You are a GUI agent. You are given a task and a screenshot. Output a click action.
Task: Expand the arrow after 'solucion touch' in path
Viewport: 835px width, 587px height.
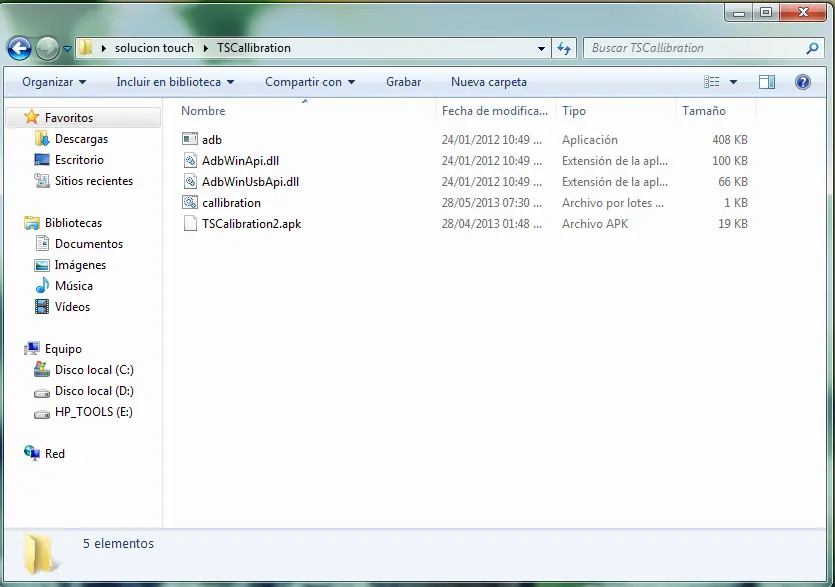coord(206,48)
